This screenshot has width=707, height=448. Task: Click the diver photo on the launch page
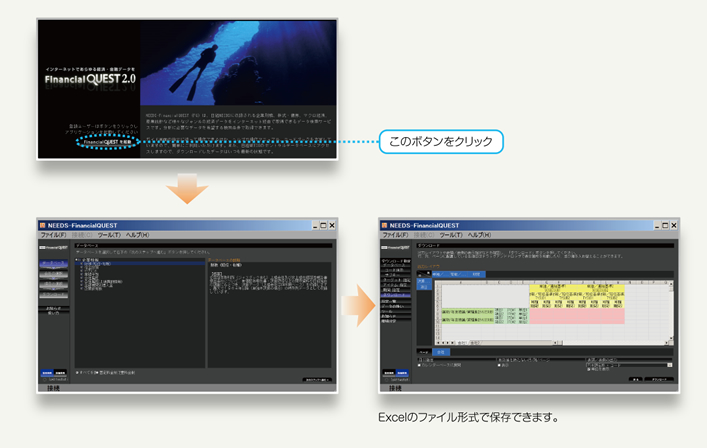(238, 63)
